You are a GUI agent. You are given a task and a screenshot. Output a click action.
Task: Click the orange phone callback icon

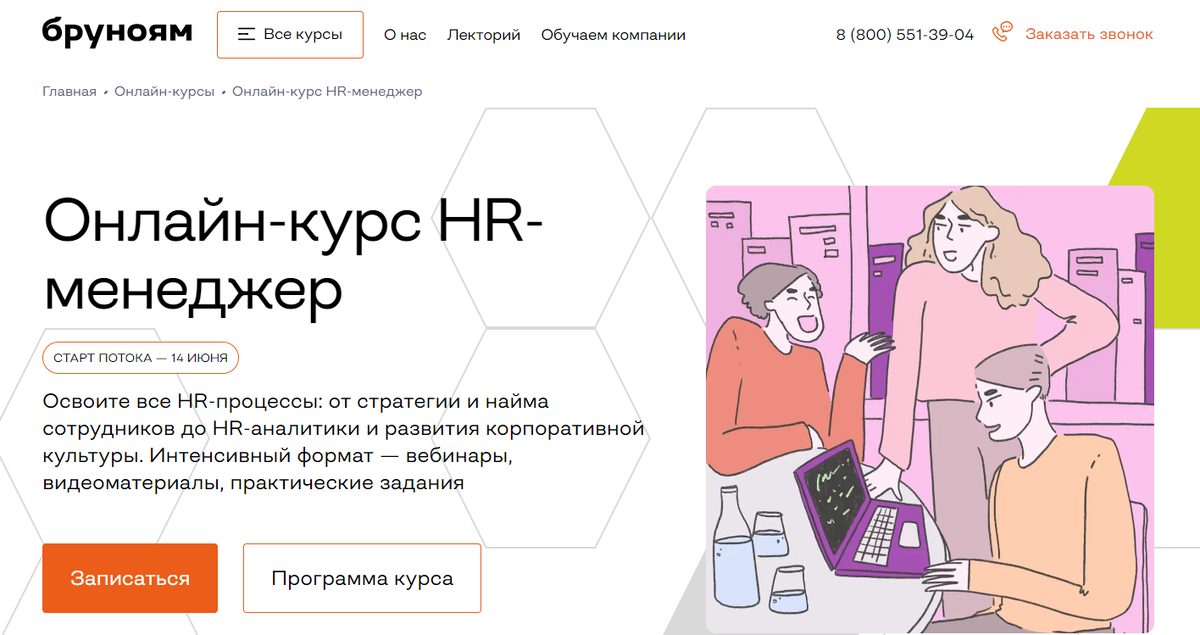(x=1002, y=33)
